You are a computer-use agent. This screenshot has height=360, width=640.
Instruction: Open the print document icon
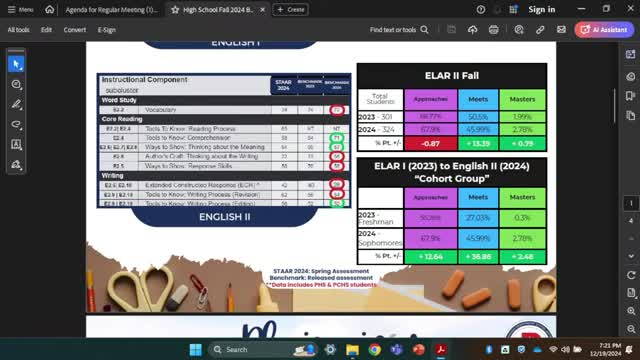click(x=493, y=30)
